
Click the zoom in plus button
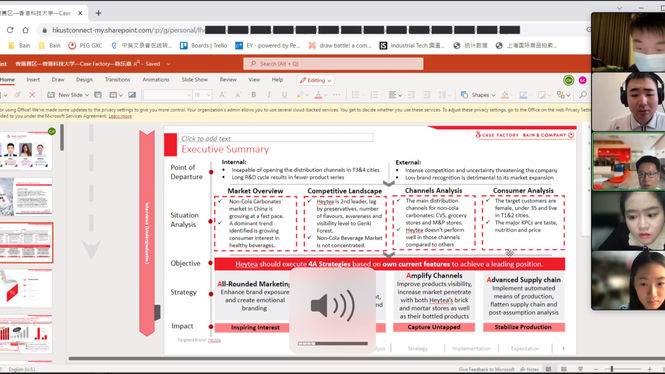point(650,369)
